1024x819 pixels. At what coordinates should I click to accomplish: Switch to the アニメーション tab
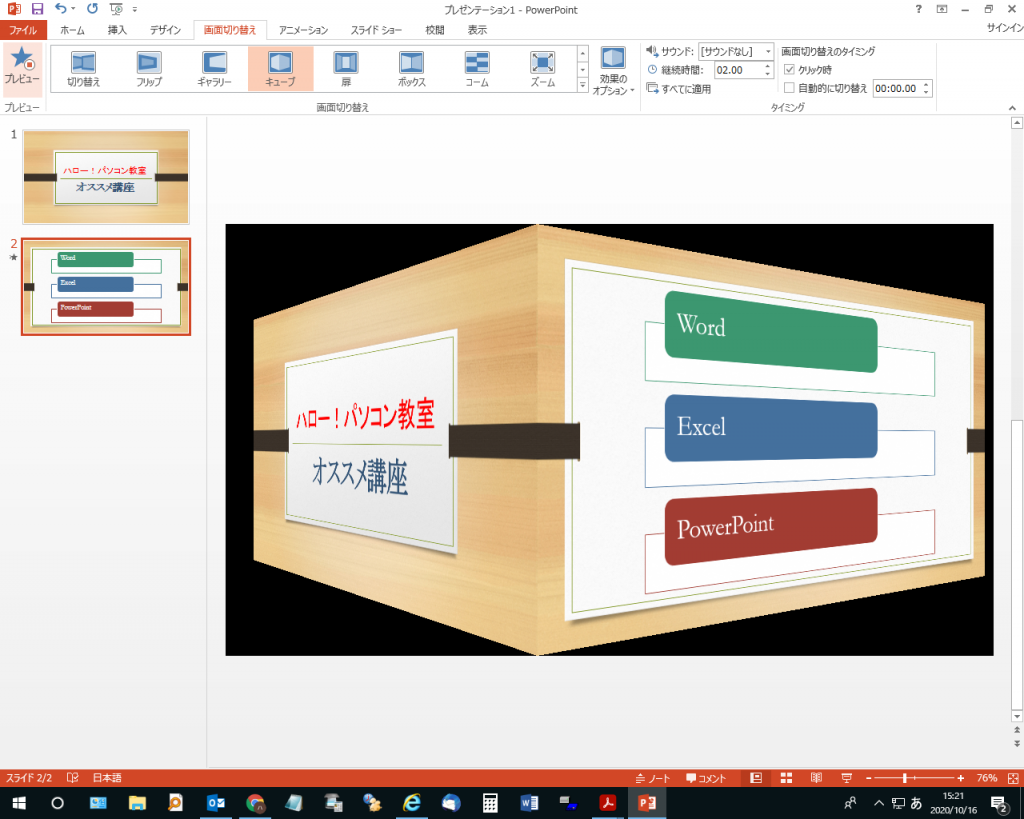click(x=304, y=30)
